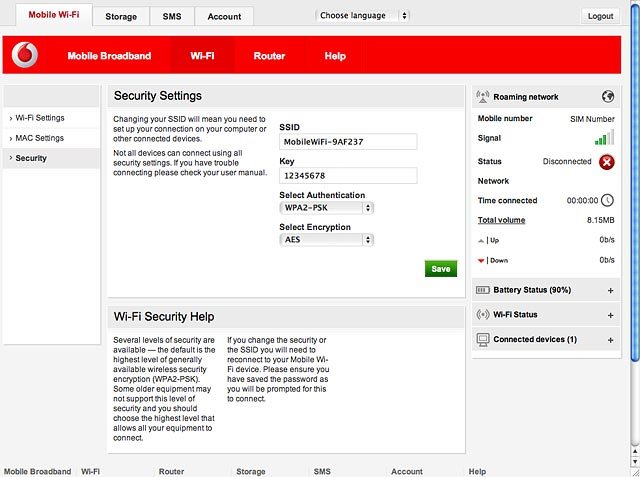Viewport: 640px width, 477px height.
Task: Open the Router menu in red bar
Action: pos(269,55)
